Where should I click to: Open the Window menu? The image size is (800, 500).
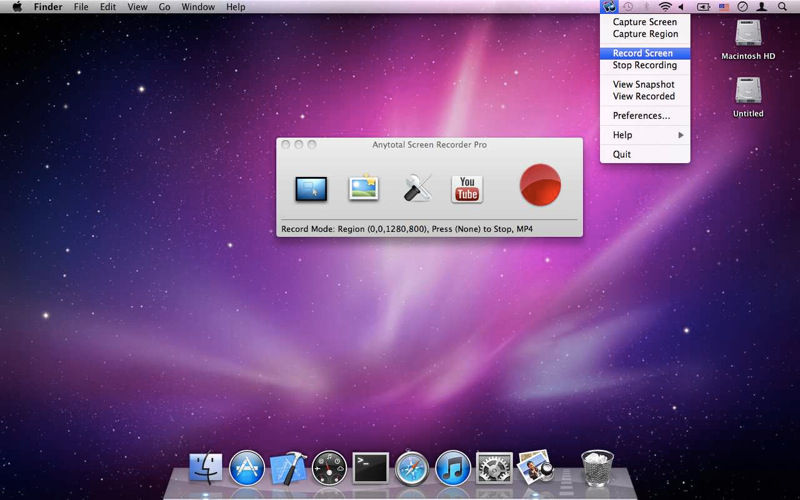[198, 7]
